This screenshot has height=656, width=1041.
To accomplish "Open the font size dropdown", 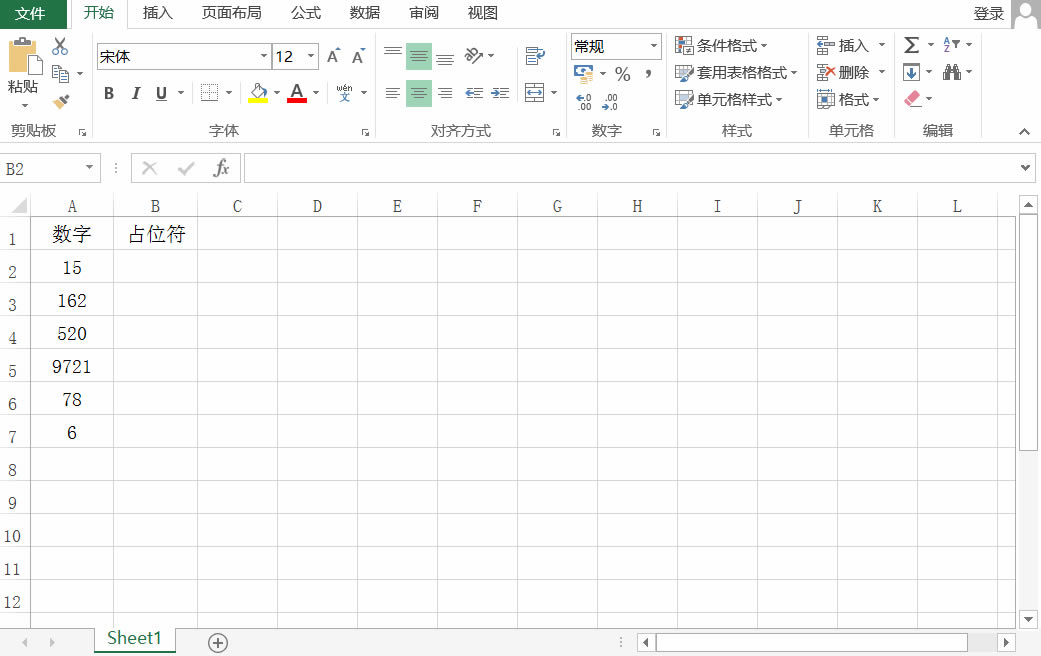I will pyautogui.click(x=311, y=56).
